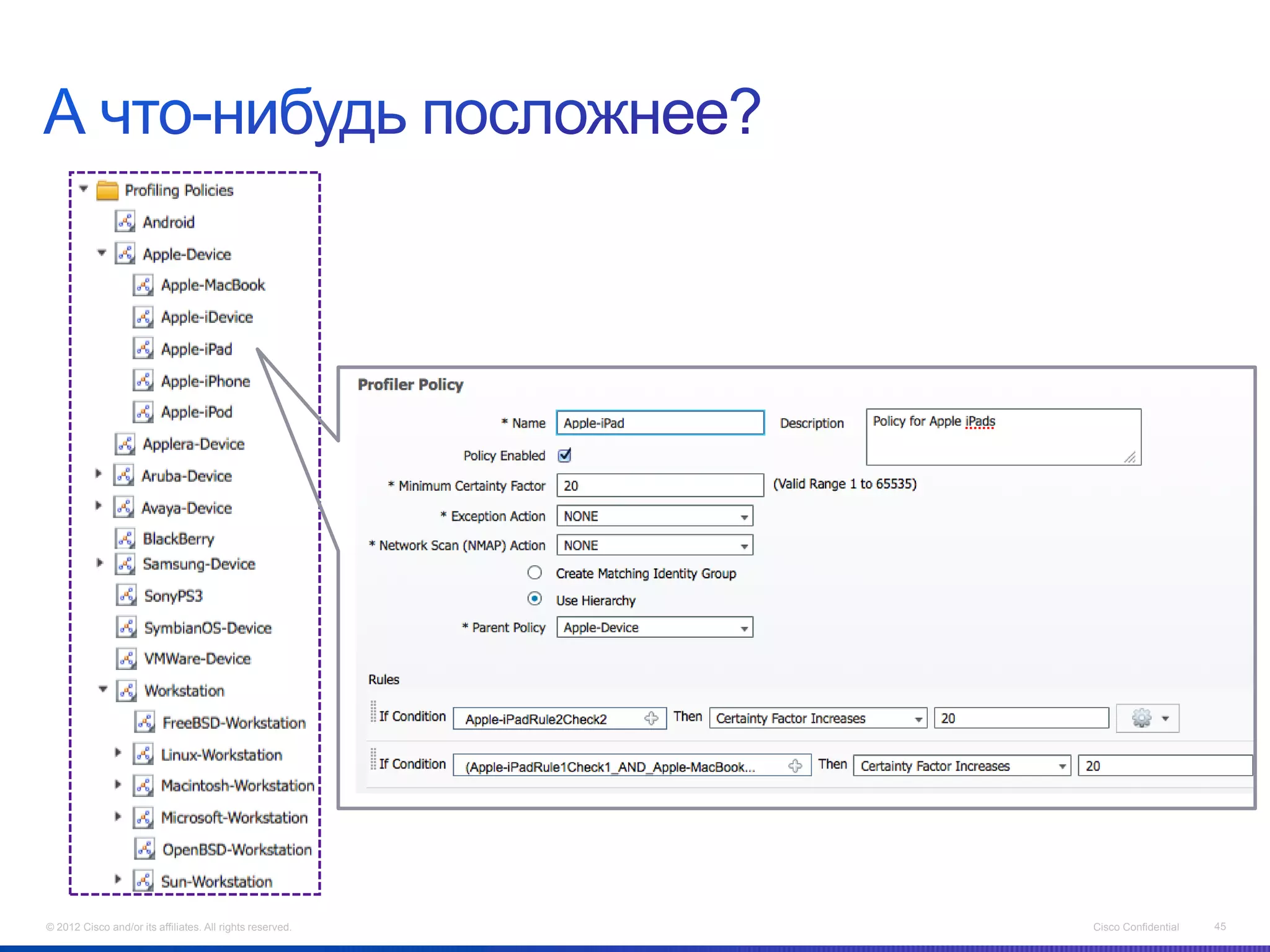Collapse the Profiling Policies tree root
1270x952 pixels.
tap(84, 189)
